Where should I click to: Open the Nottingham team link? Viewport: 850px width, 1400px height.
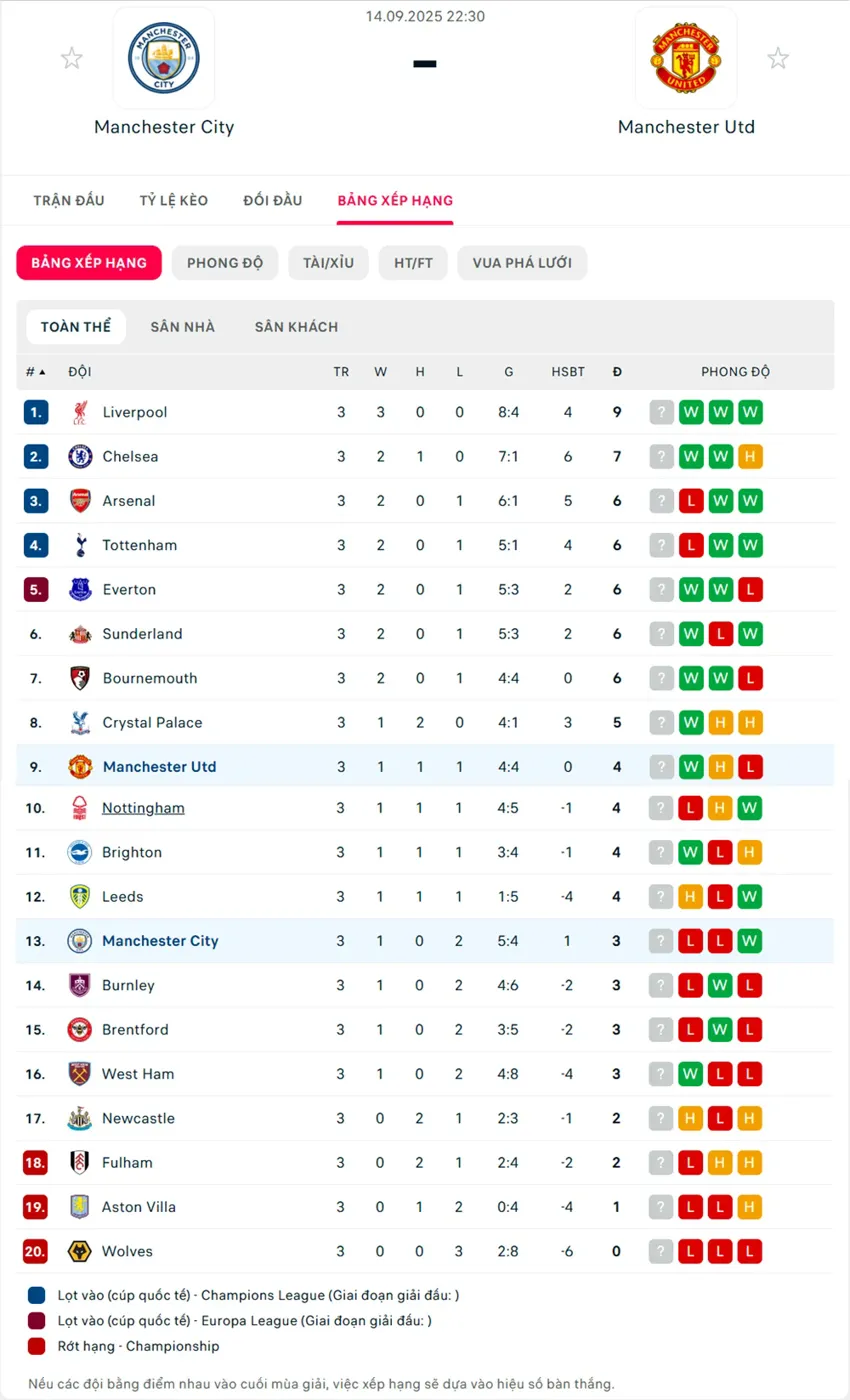(x=143, y=808)
